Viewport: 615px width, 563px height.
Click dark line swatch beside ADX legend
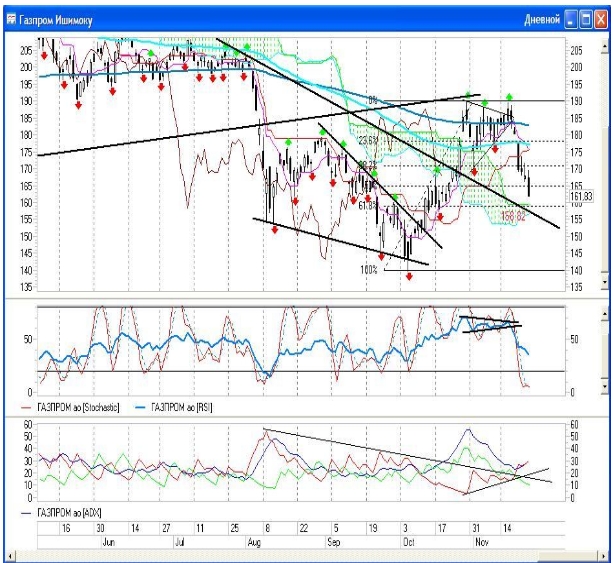(26, 513)
